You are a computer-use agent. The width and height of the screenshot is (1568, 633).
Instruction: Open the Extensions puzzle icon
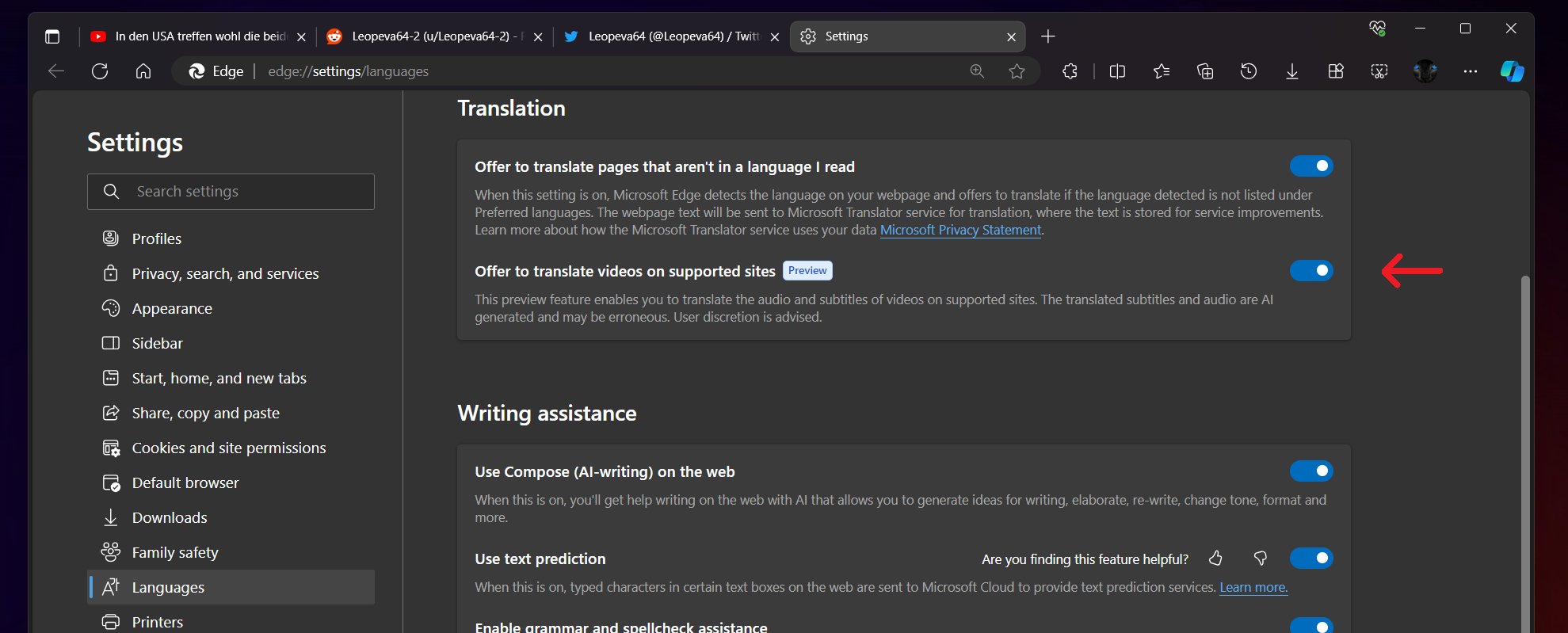1070,71
